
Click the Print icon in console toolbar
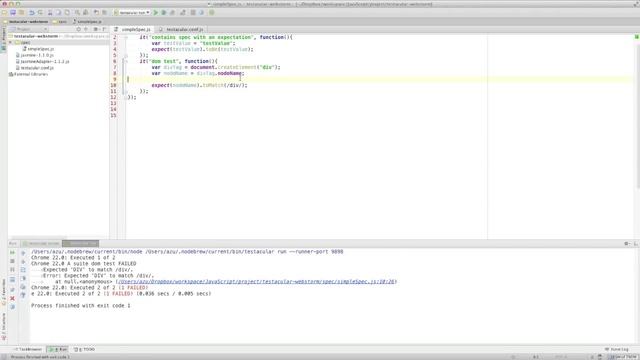coord(23,287)
